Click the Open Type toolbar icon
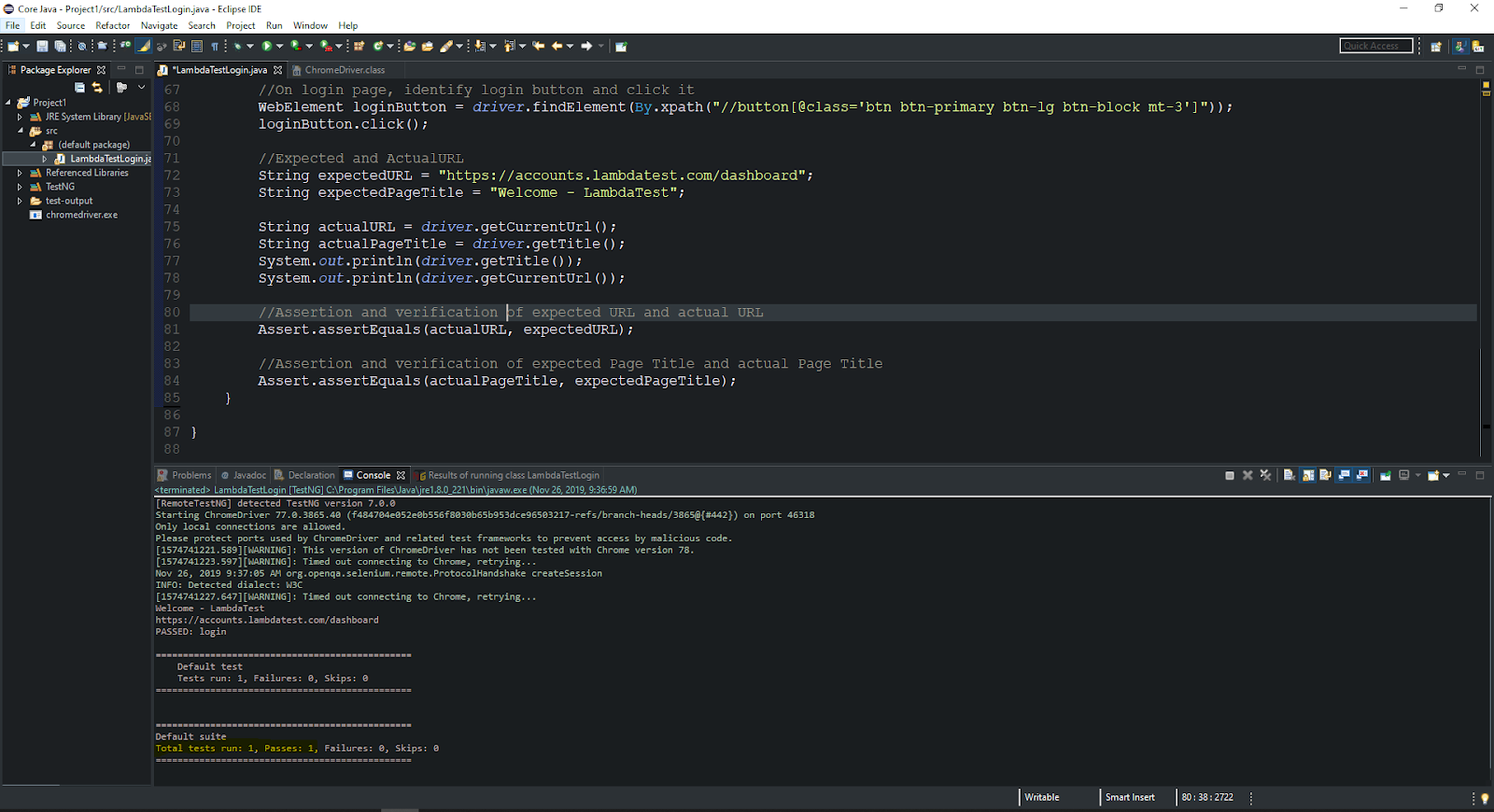The image size is (1494, 812). click(409, 46)
